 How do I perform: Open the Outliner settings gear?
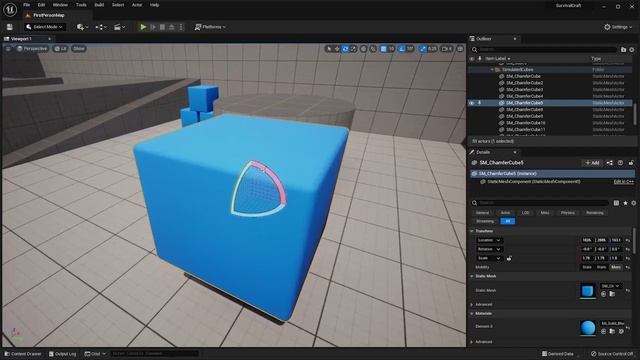(632, 49)
